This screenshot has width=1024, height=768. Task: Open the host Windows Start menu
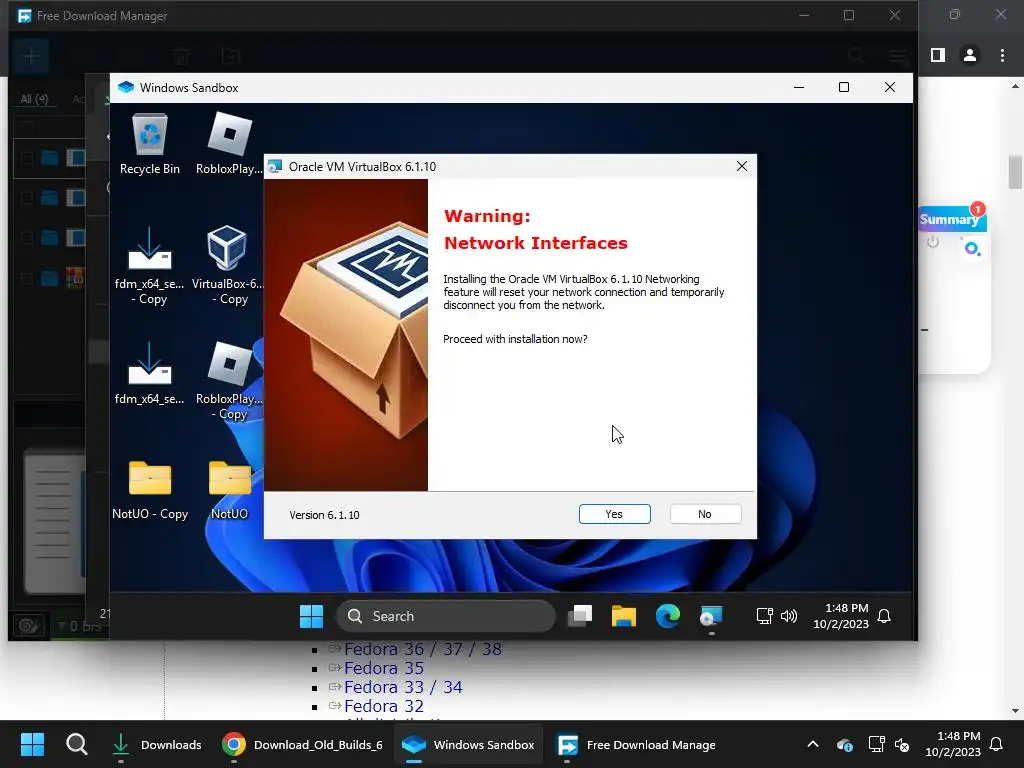pos(32,744)
